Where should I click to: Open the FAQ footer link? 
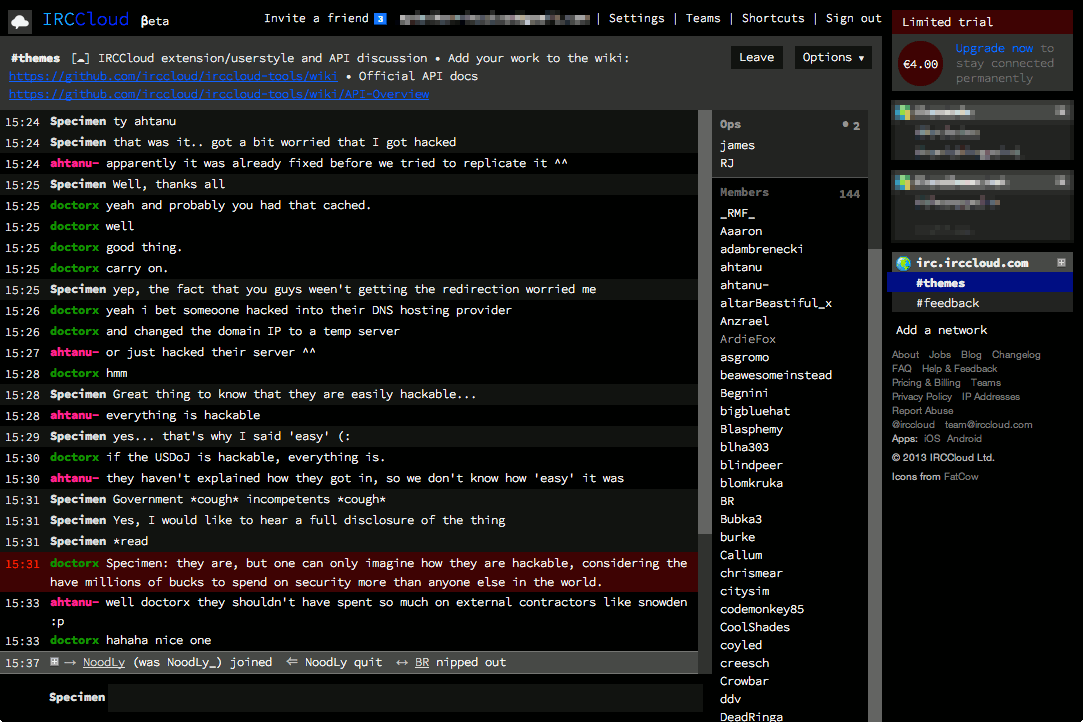901,368
